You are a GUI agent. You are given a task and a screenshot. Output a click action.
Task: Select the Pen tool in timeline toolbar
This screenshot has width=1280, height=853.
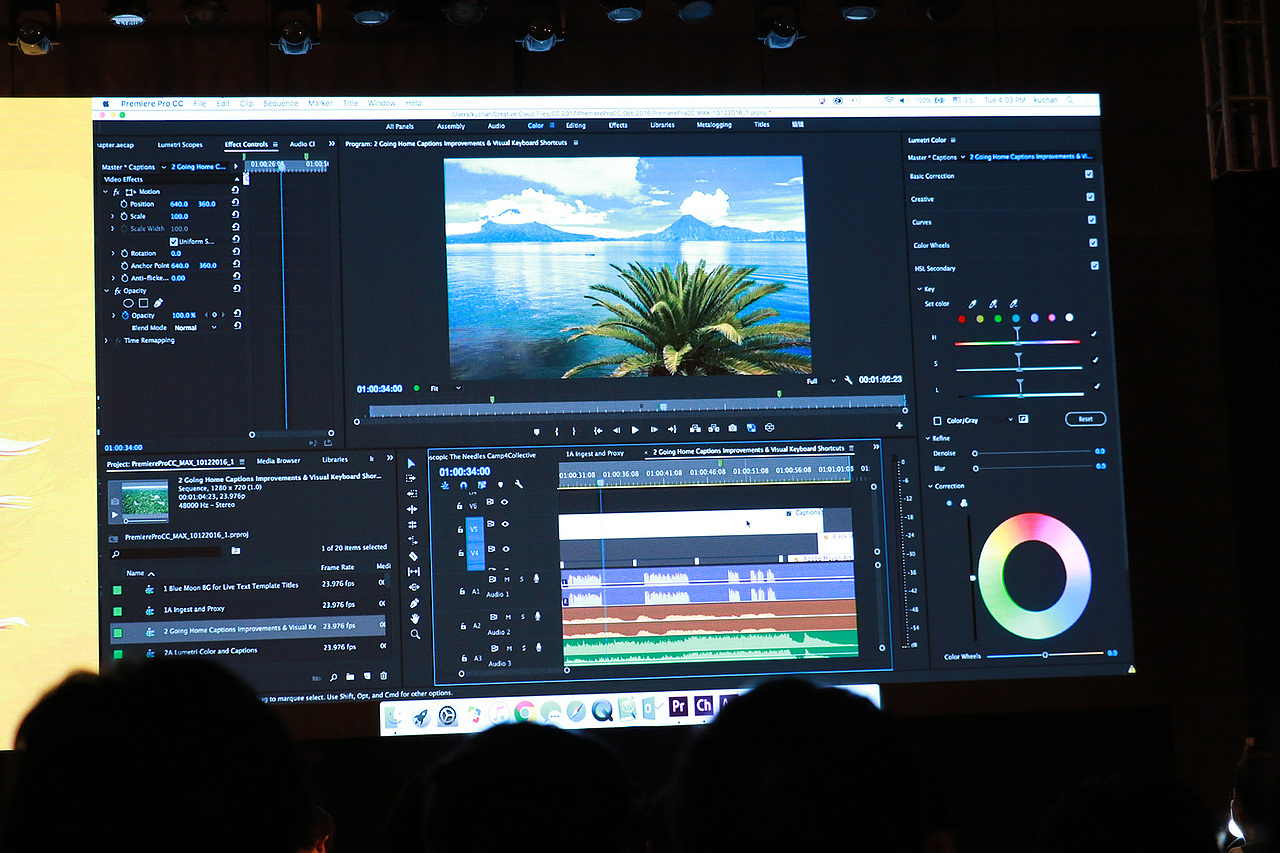coord(415,602)
